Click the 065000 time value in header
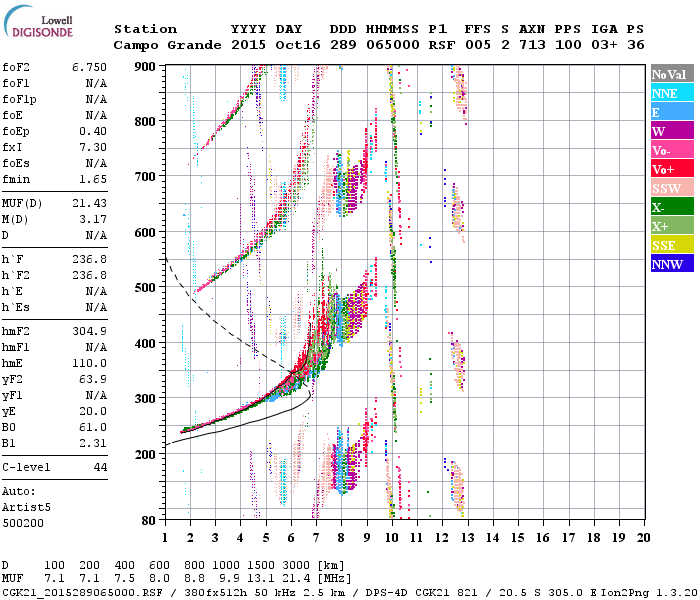 (x=392, y=46)
